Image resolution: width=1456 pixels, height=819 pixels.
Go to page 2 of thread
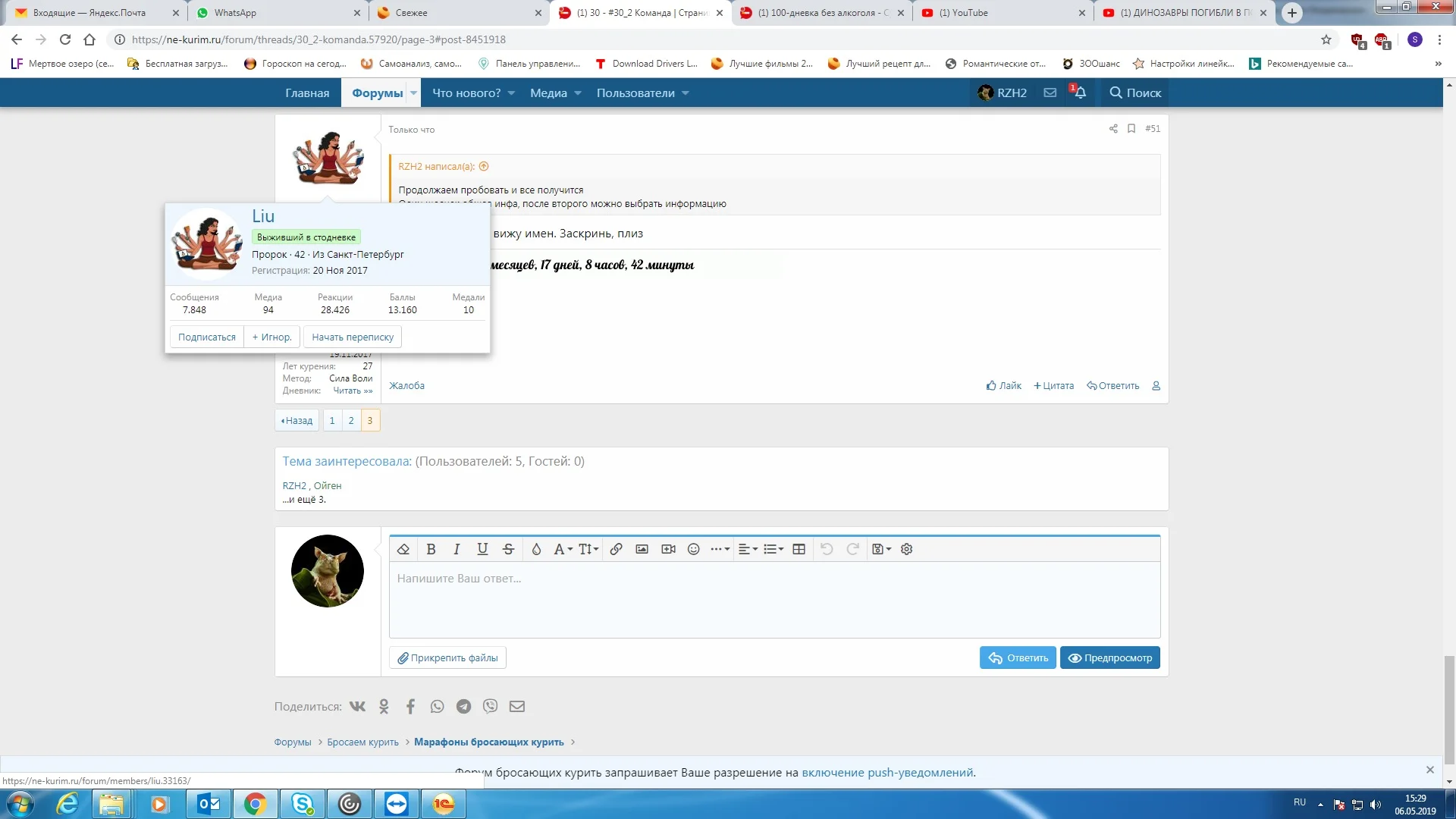click(x=351, y=420)
